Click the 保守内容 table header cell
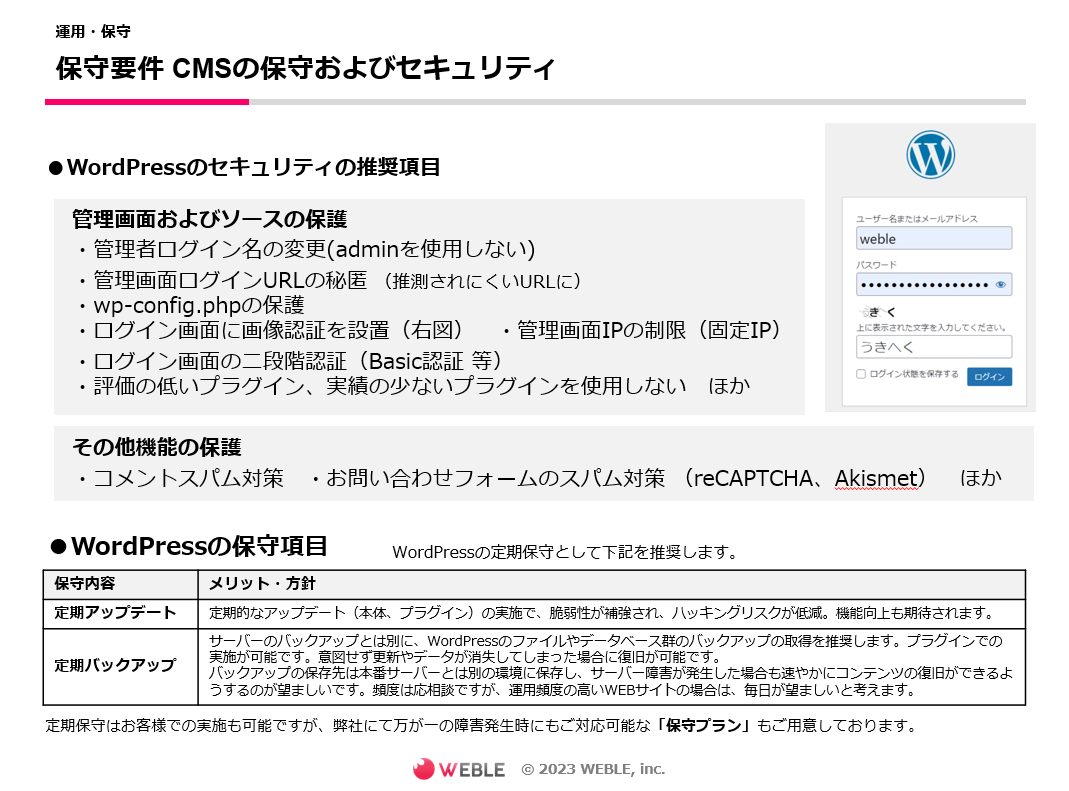This screenshot has height=791, width=1069. pos(121,584)
